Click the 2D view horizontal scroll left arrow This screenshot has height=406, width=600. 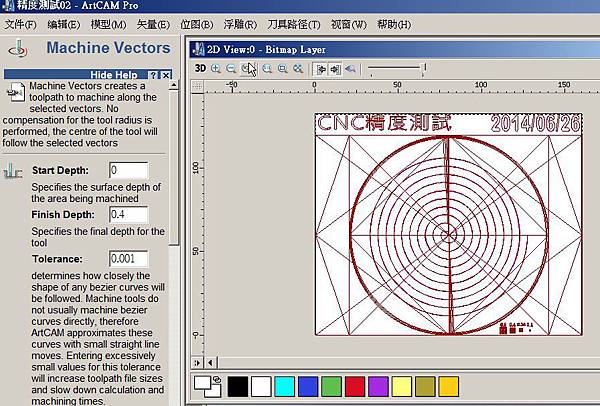[x=210, y=362]
